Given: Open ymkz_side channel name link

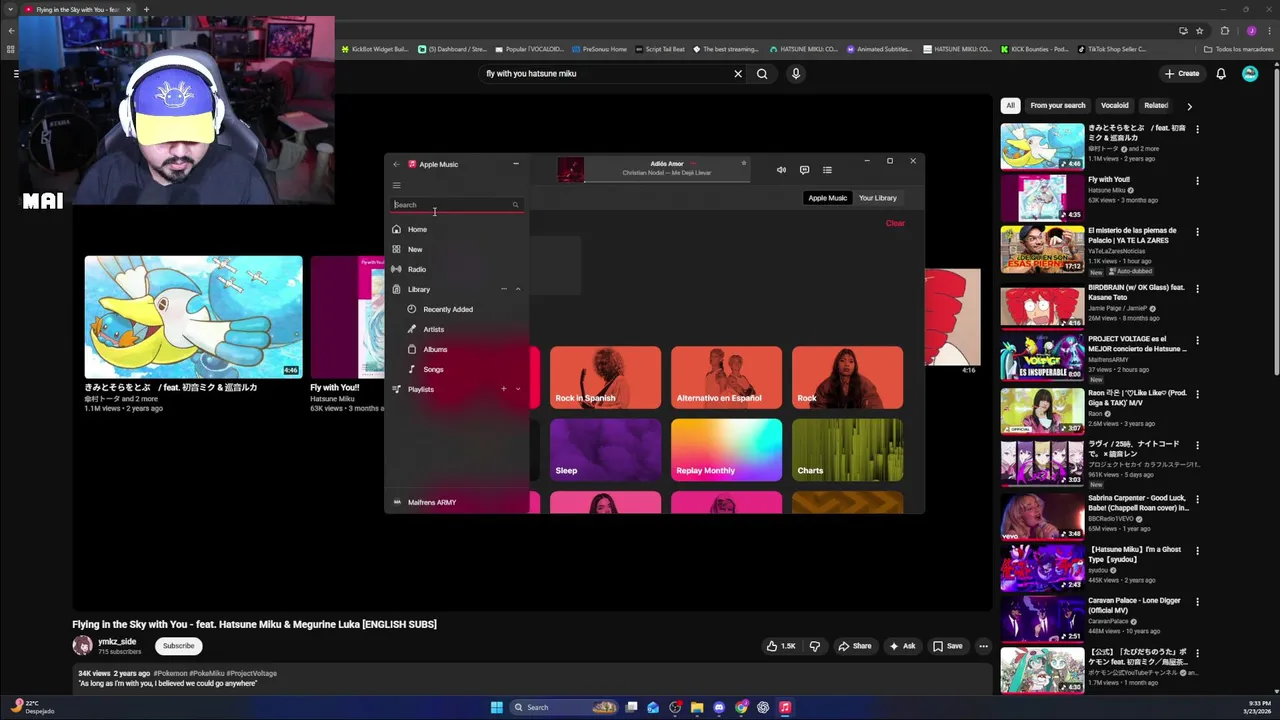Looking at the screenshot, I should tap(117, 642).
